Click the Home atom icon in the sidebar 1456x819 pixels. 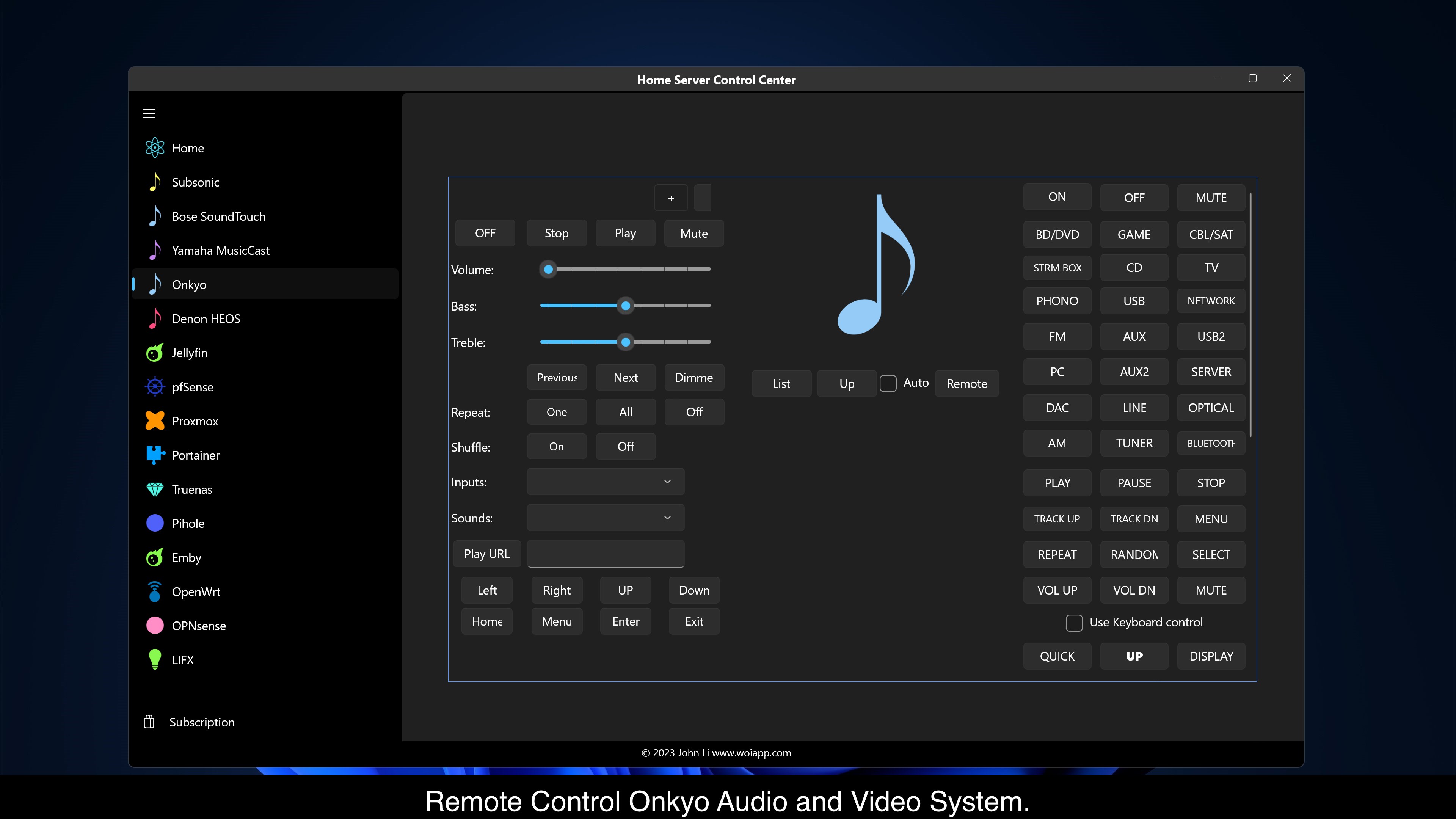[154, 148]
